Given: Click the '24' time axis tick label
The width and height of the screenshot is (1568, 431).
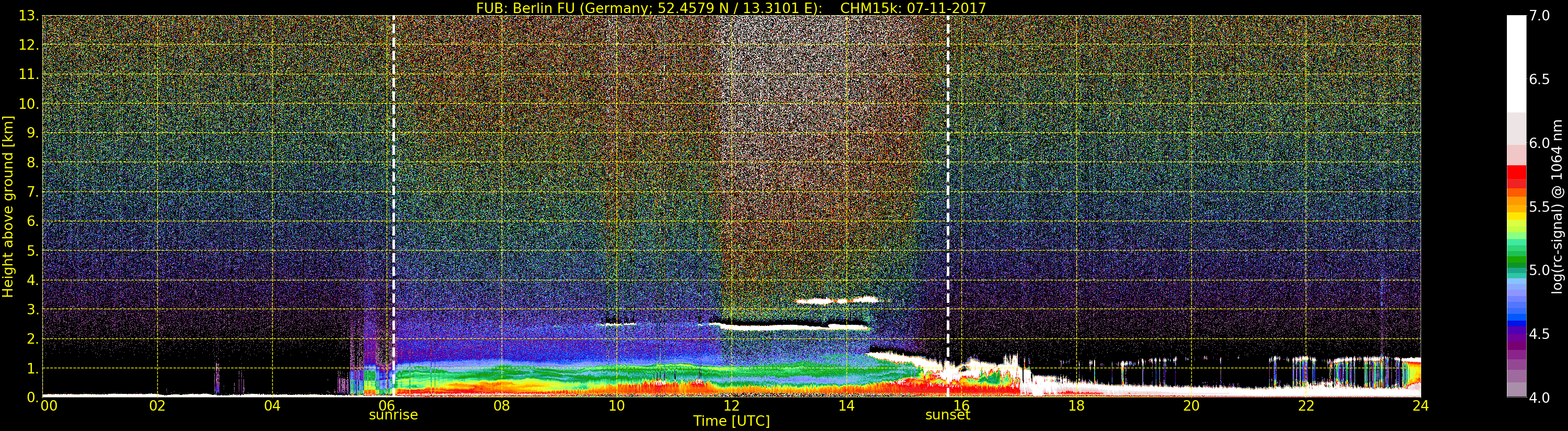Looking at the screenshot, I should coord(1420,405).
